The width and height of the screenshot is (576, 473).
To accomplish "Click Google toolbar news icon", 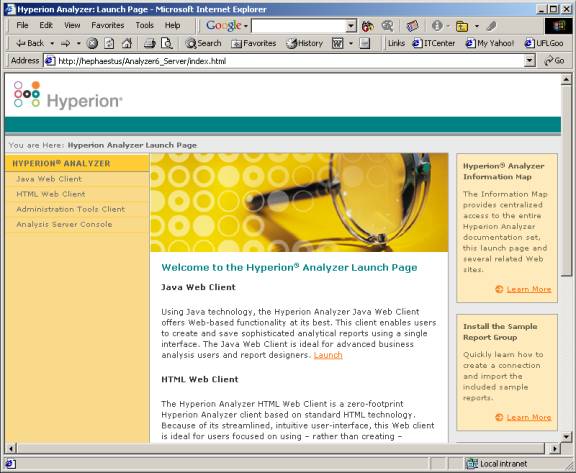I will pyautogui.click(x=412, y=26).
